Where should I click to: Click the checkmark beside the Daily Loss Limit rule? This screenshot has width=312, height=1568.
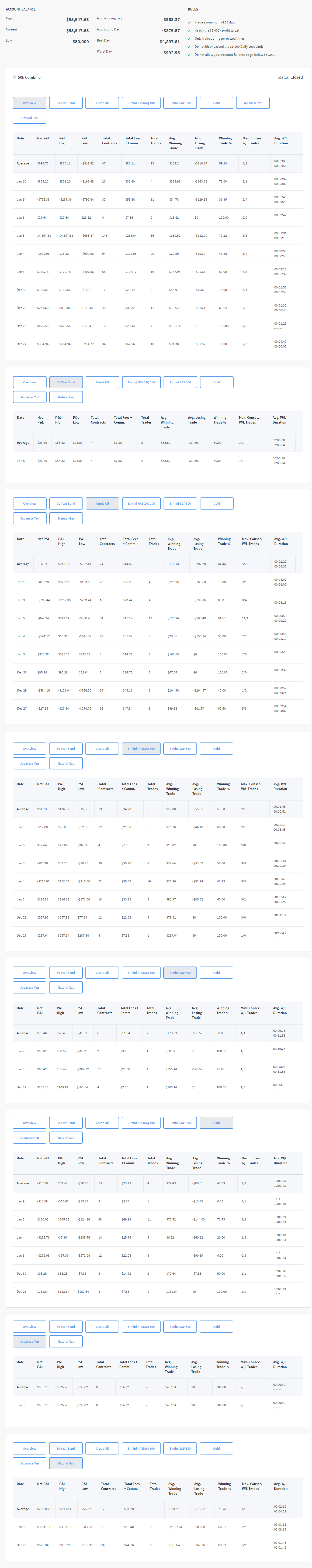[x=189, y=47]
